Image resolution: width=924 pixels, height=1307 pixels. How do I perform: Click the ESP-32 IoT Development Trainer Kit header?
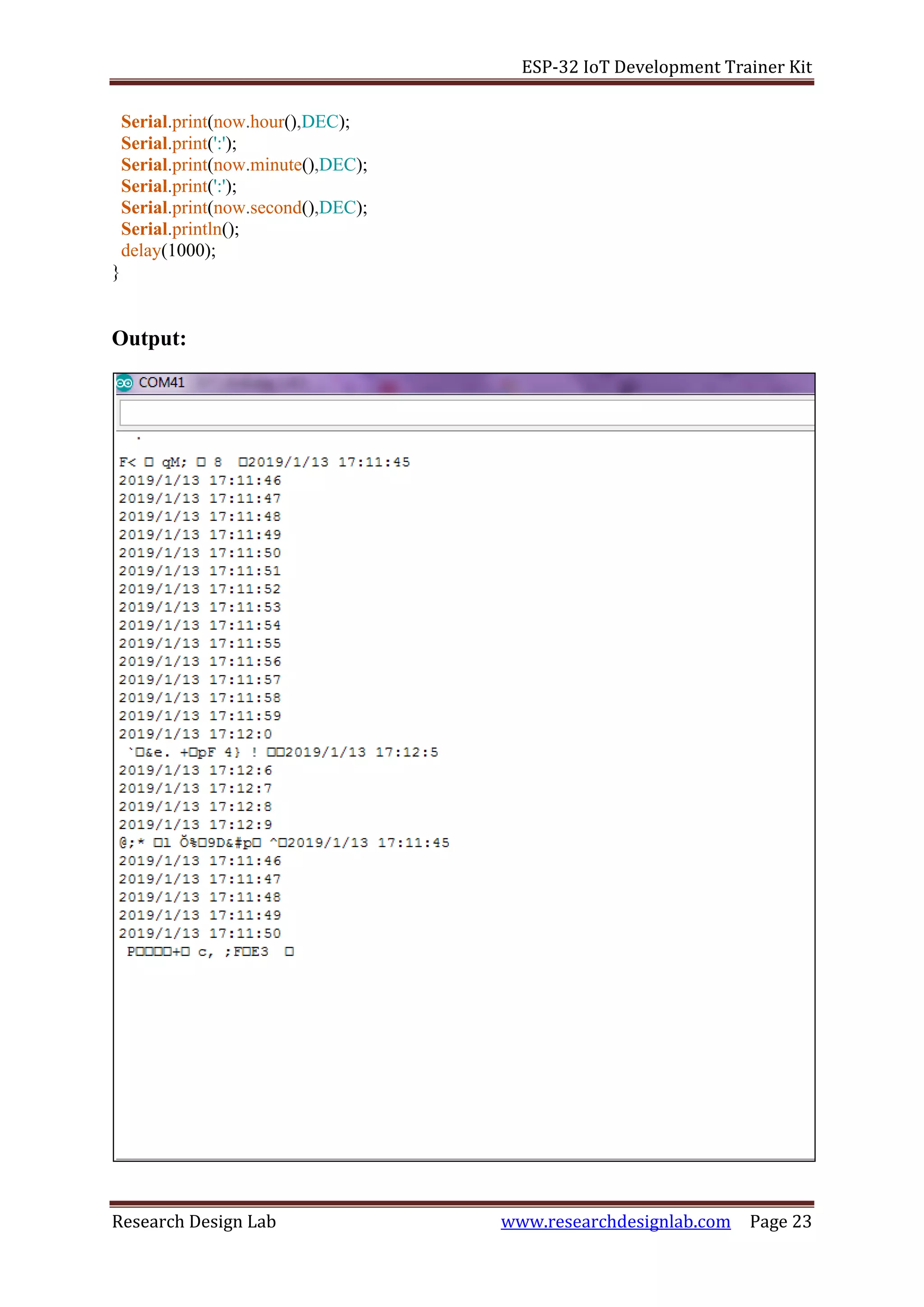coord(667,67)
